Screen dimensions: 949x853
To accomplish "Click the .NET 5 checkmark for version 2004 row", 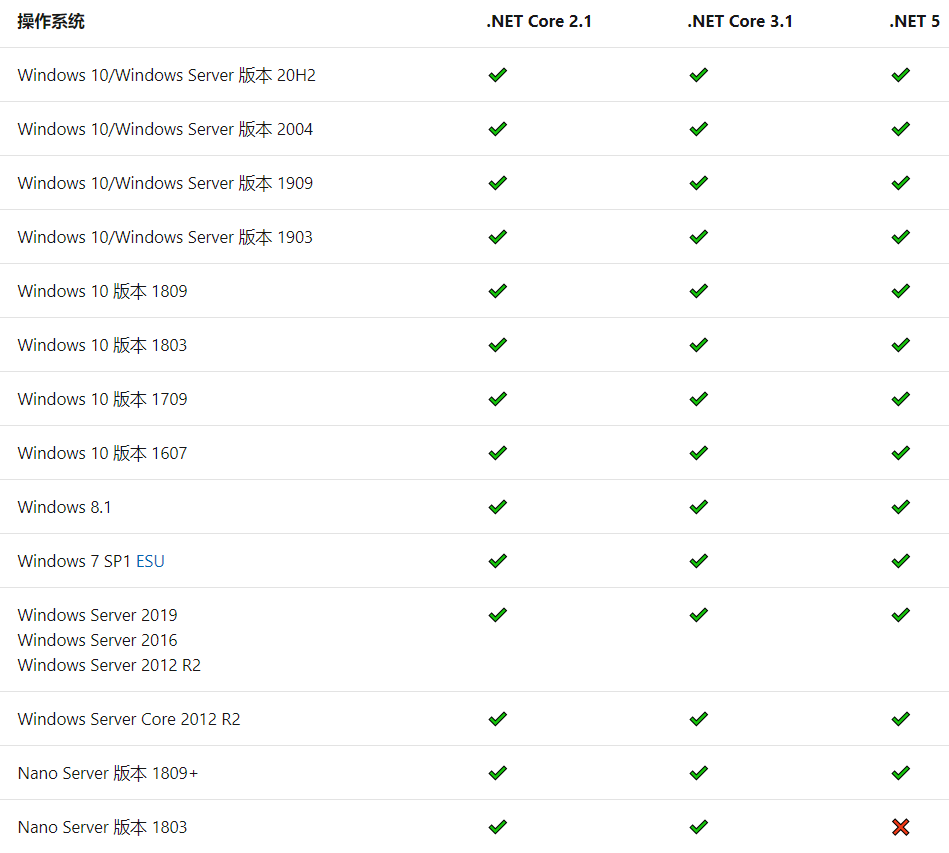I will point(900,129).
